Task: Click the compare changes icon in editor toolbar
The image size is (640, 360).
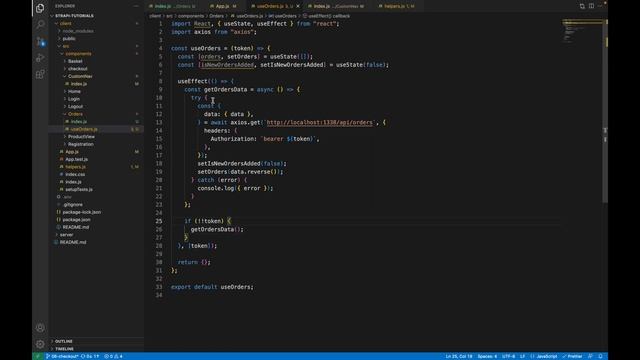Action: 582,6
